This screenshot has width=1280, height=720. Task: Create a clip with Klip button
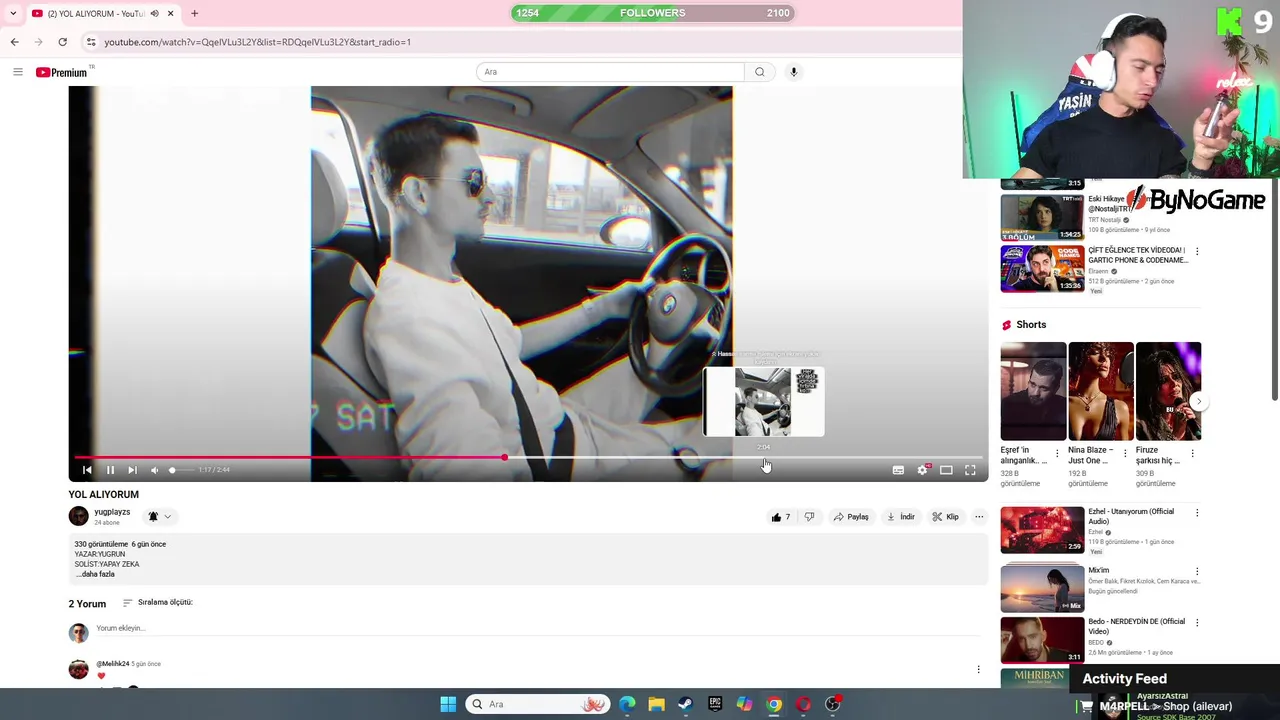945,517
